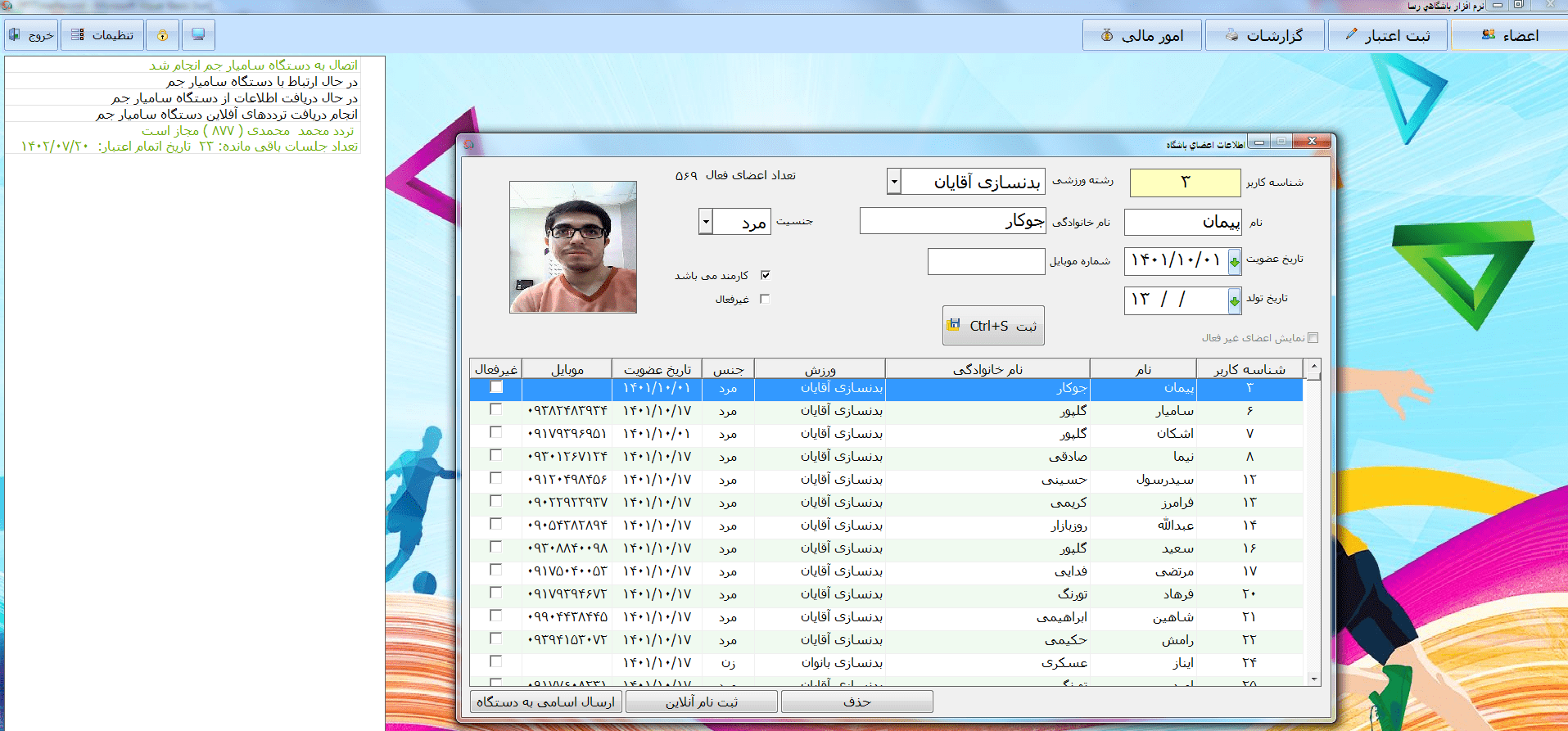Click the app logo icon in dialog title bar
This screenshot has height=731, width=1568.
[469, 144]
